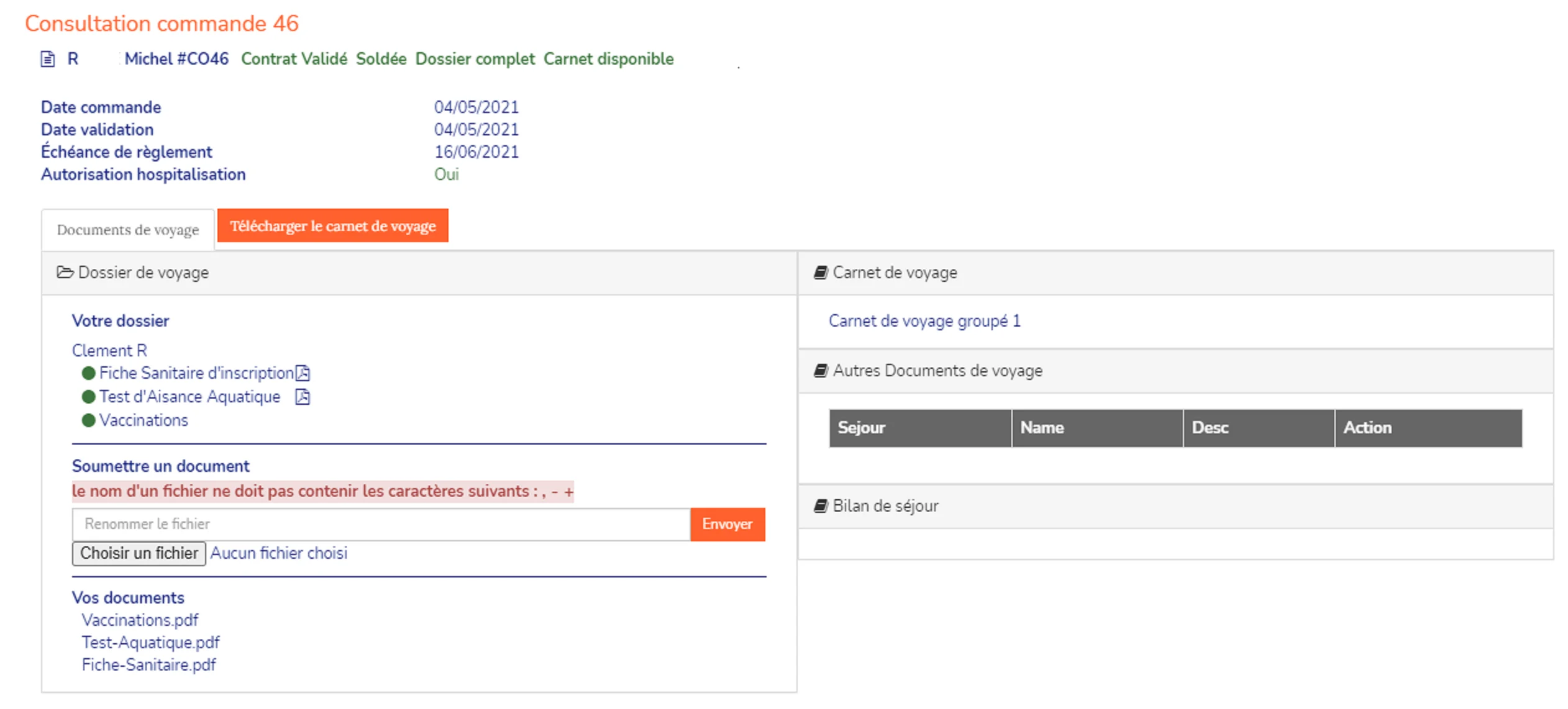Open Fiche-Sanitaire.pdf document
The height and width of the screenshot is (709, 1568).
coord(149,665)
